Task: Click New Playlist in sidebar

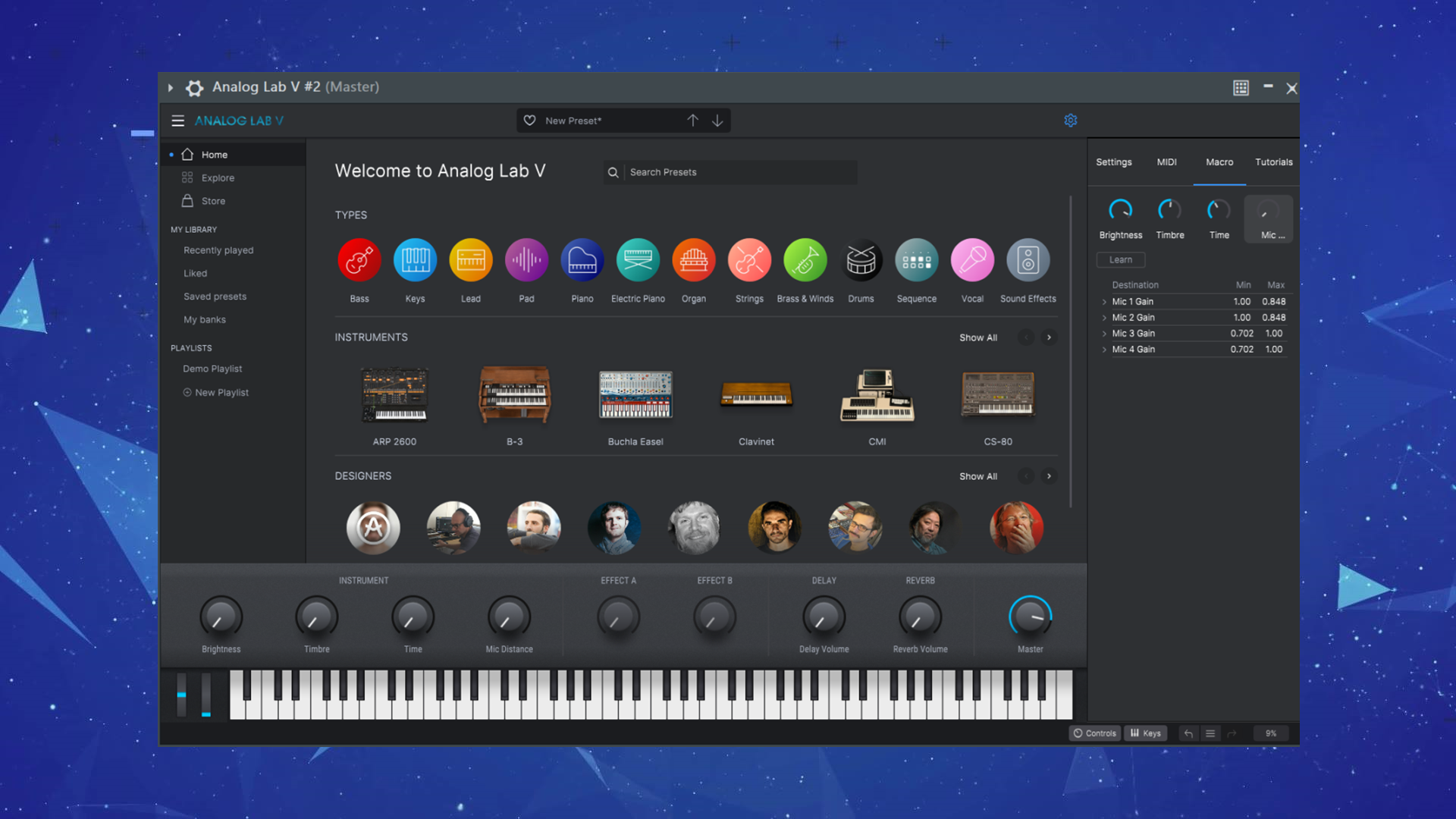Action: coord(220,391)
